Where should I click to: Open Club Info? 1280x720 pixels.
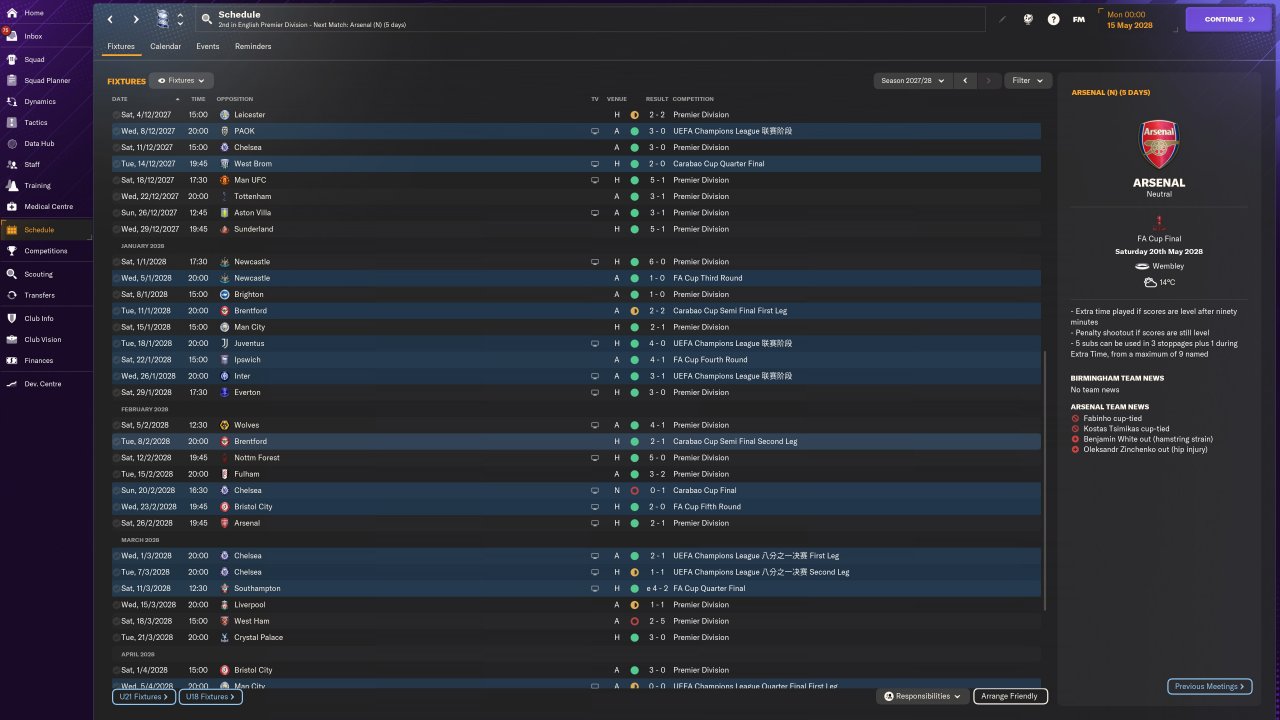click(x=46, y=318)
